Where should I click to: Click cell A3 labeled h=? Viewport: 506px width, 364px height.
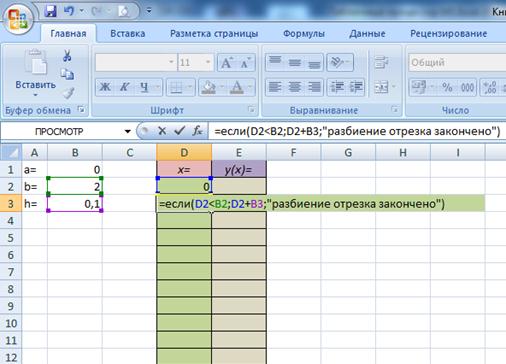click(x=35, y=203)
